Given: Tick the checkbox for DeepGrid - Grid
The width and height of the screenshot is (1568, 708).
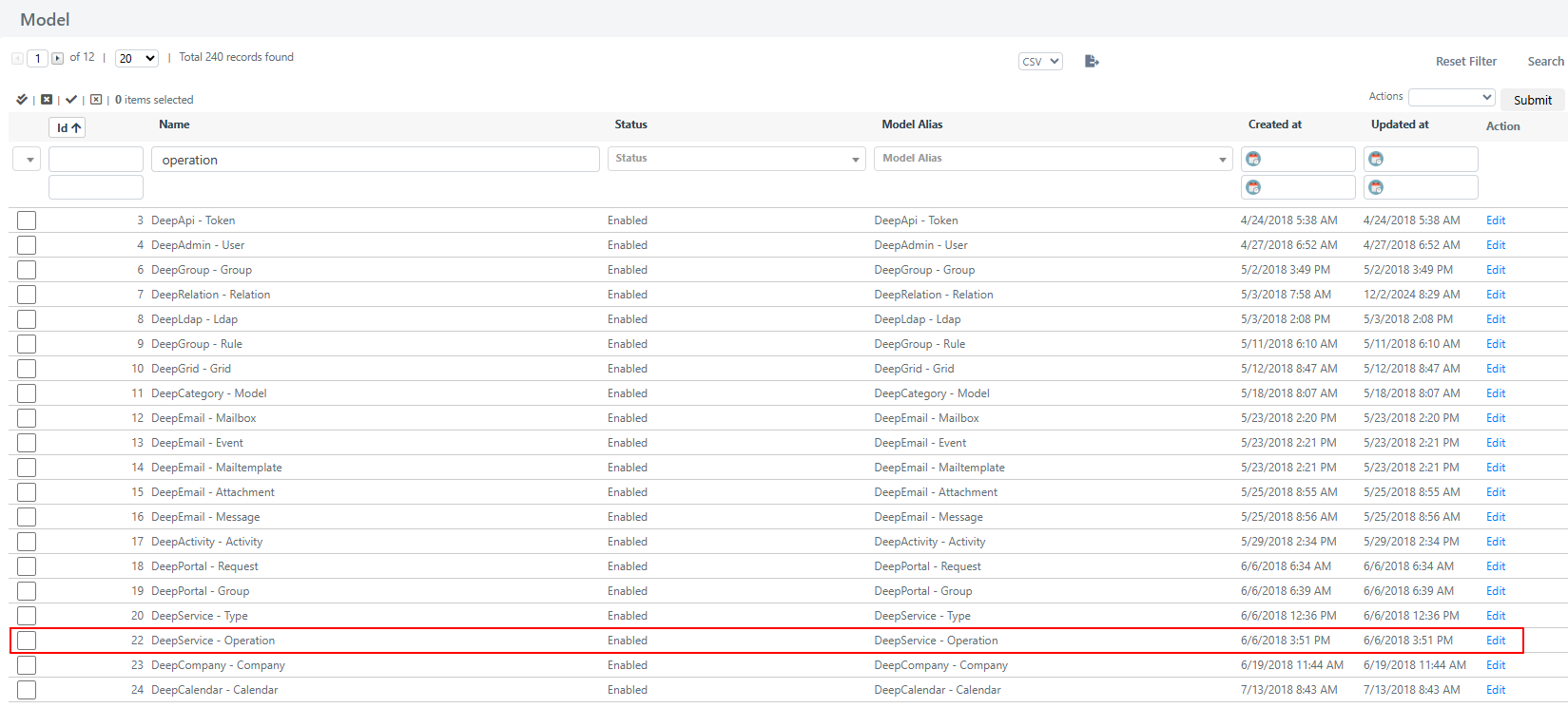Looking at the screenshot, I should [27, 369].
